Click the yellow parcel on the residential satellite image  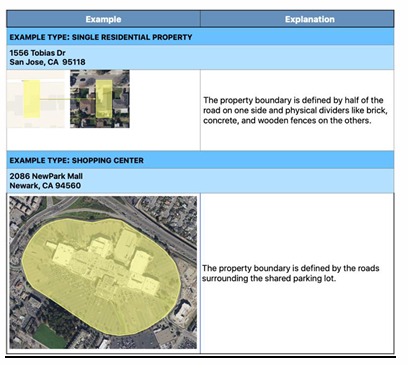coord(104,99)
